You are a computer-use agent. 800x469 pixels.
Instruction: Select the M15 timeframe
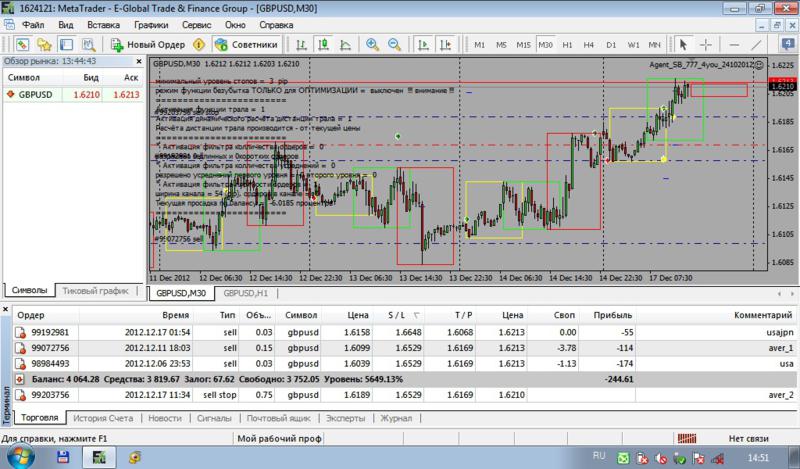(523, 45)
